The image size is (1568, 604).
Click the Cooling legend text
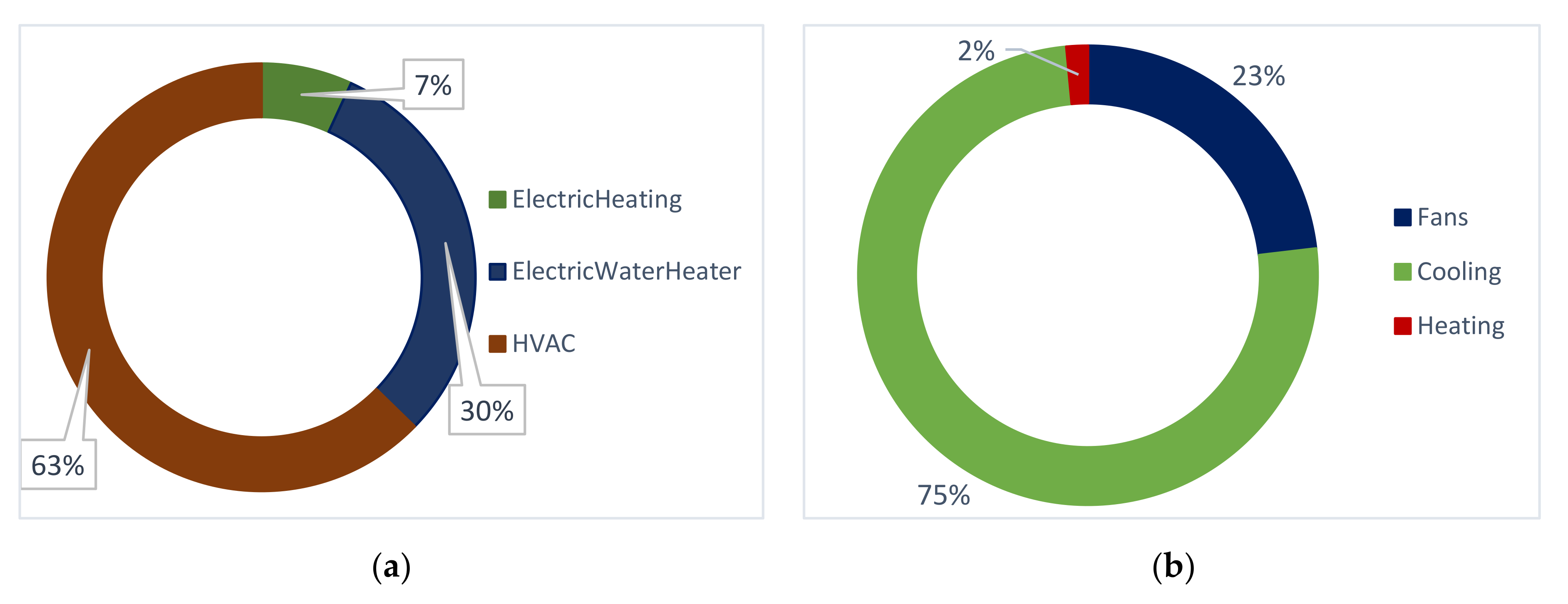click(x=1459, y=272)
